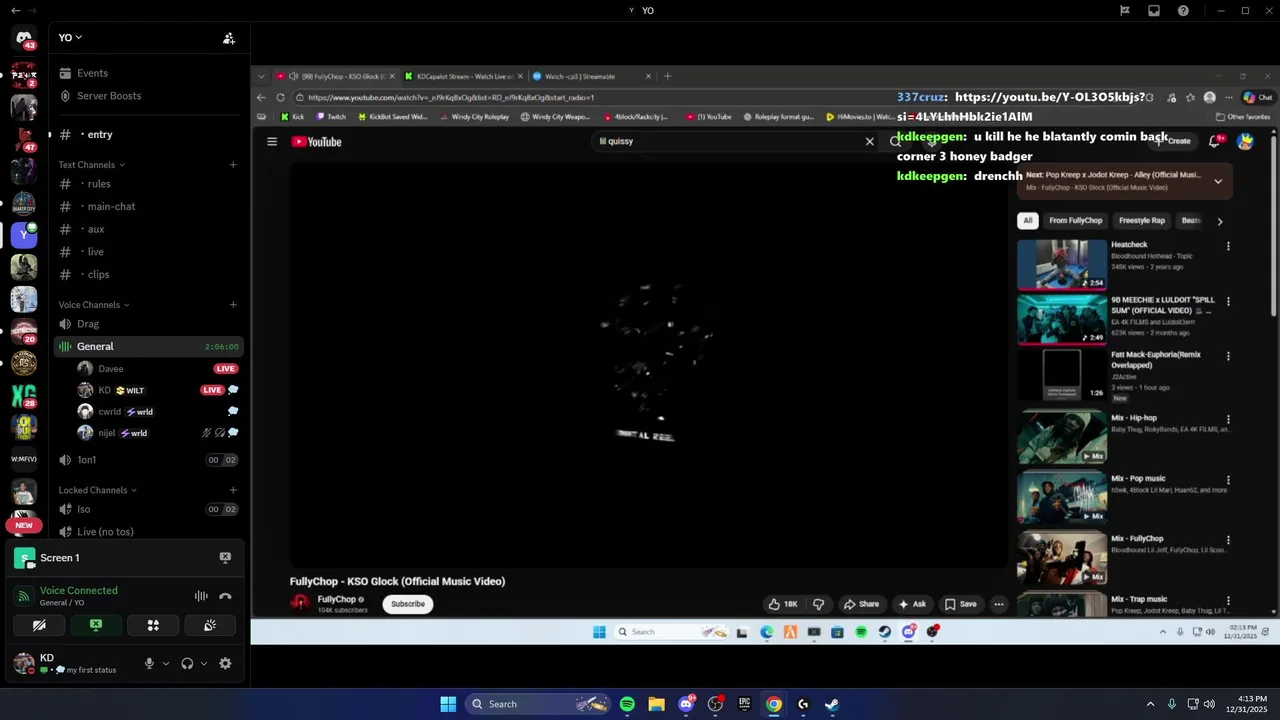This screenshot has width=1280, height=720.
Task: Open options for the Heatcheck video
Action: click(x=1229, y=246)
